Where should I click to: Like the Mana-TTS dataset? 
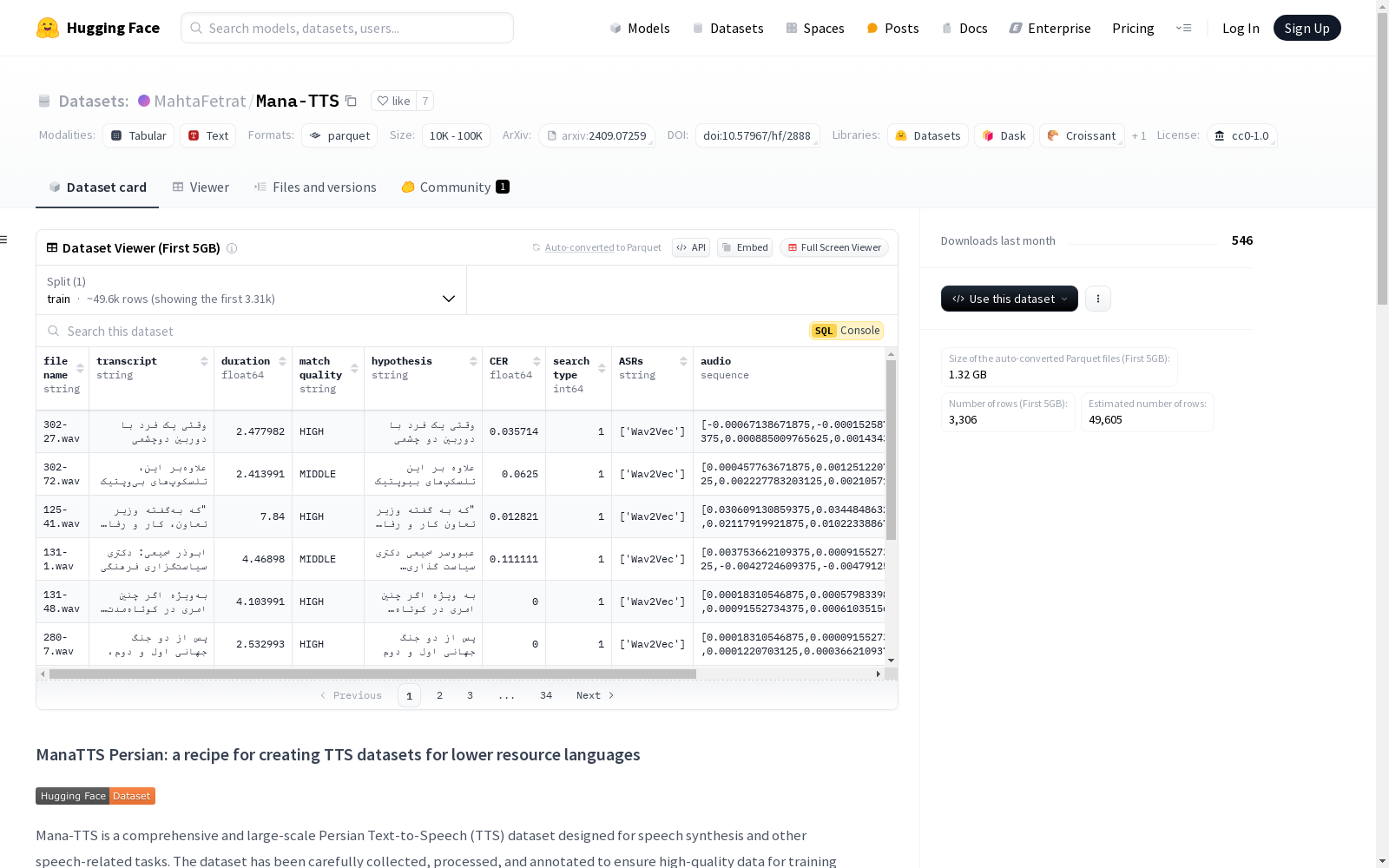tap(393, 101)
